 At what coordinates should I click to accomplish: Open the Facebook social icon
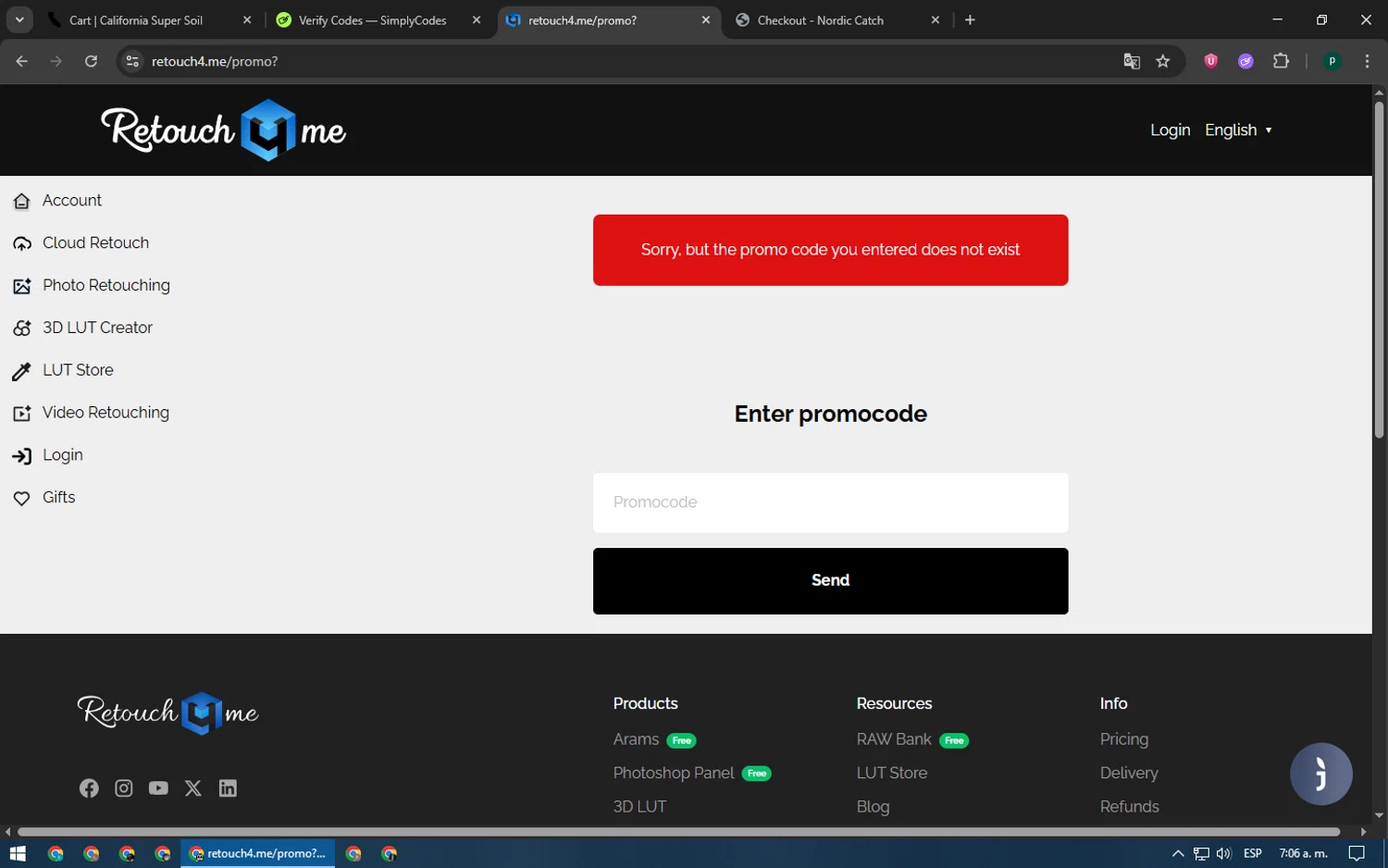[x=89, y=788]
